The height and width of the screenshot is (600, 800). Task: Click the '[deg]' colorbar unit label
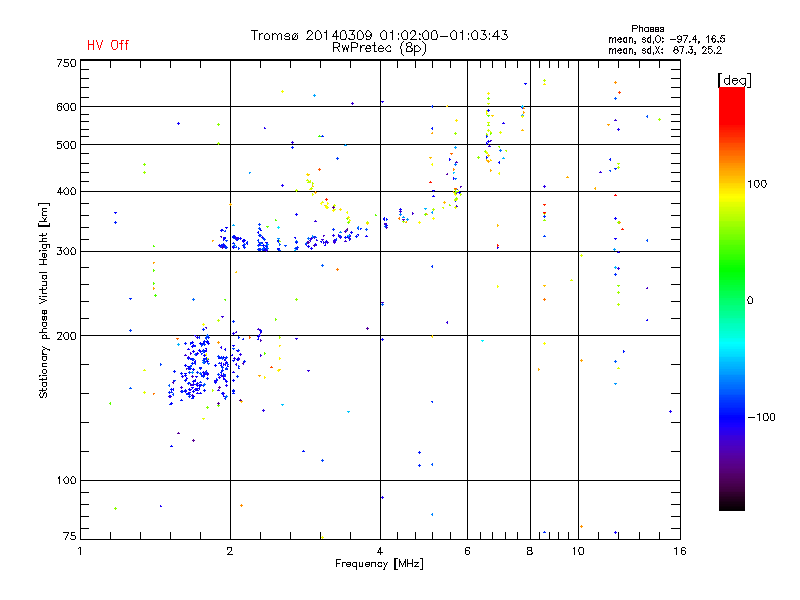[x=734, y=80]
